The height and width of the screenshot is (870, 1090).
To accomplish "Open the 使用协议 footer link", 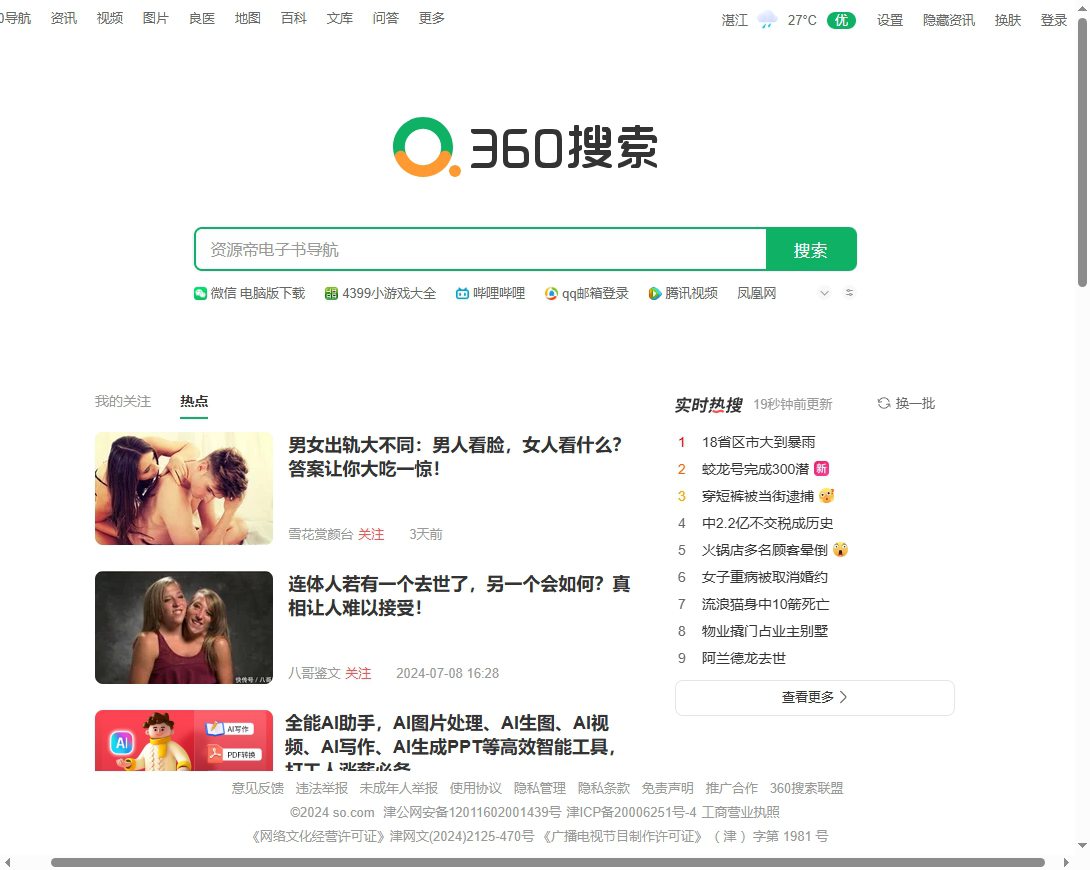I will click(476, 788).
